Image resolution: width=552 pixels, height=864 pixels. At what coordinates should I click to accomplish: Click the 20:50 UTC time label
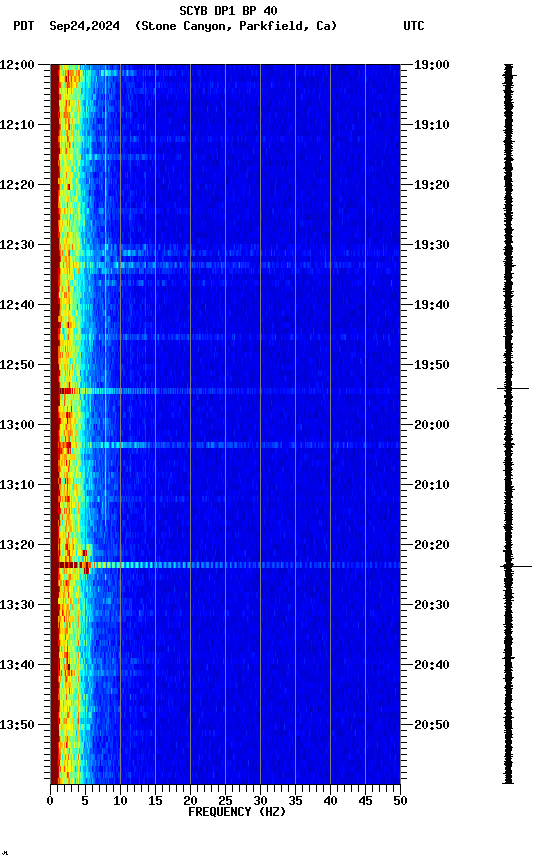point(432,726)
